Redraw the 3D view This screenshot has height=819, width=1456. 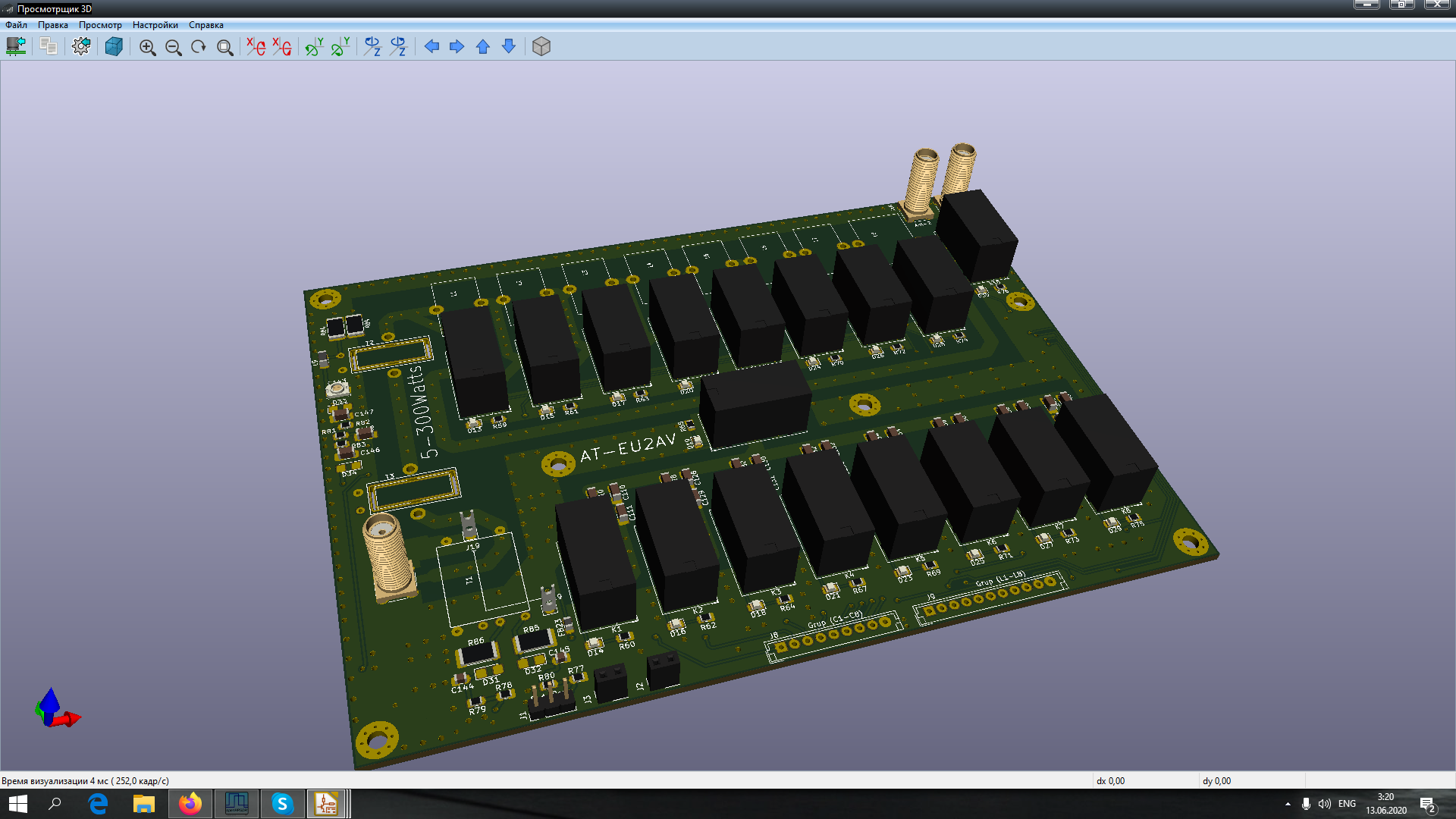point(199,48)
